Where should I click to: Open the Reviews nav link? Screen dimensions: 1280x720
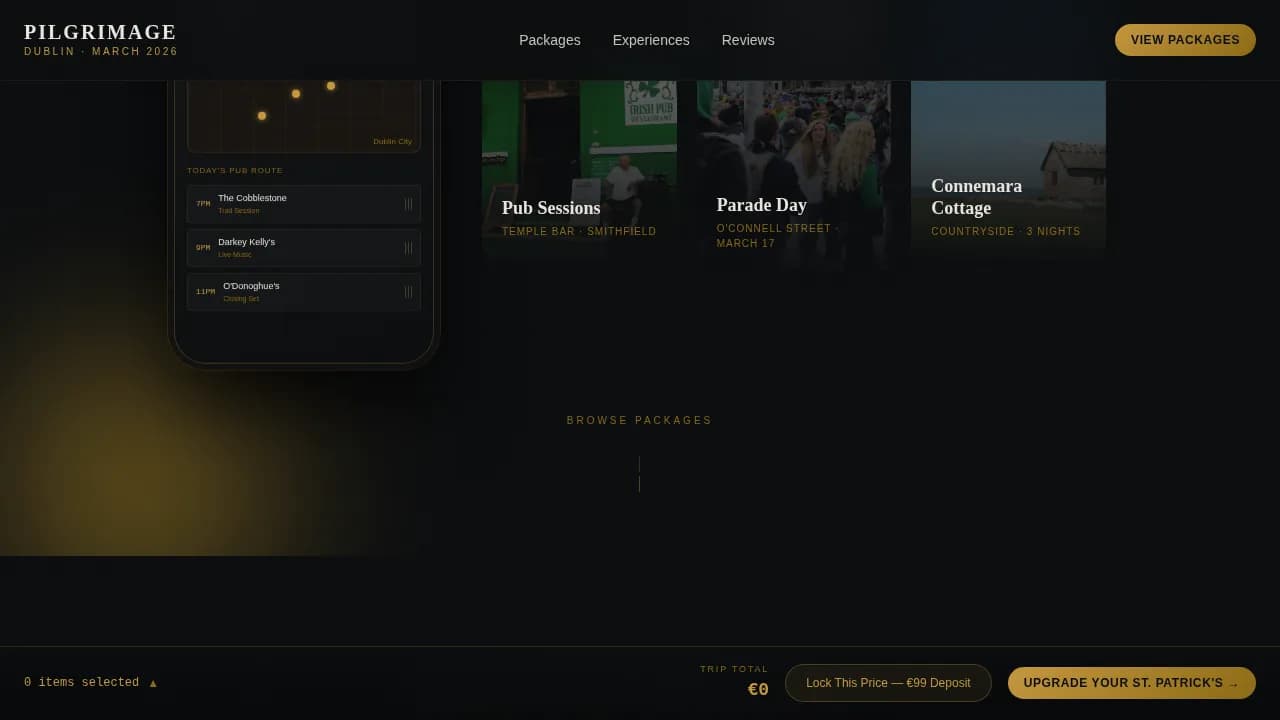(x=748, y=40)
